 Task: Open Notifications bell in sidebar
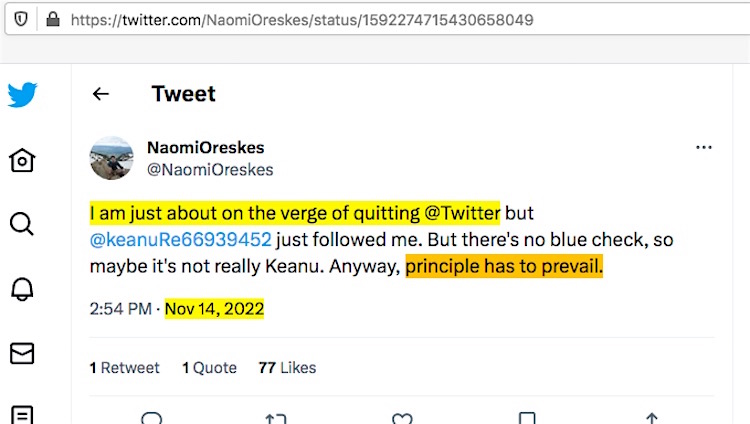[22, 288]
